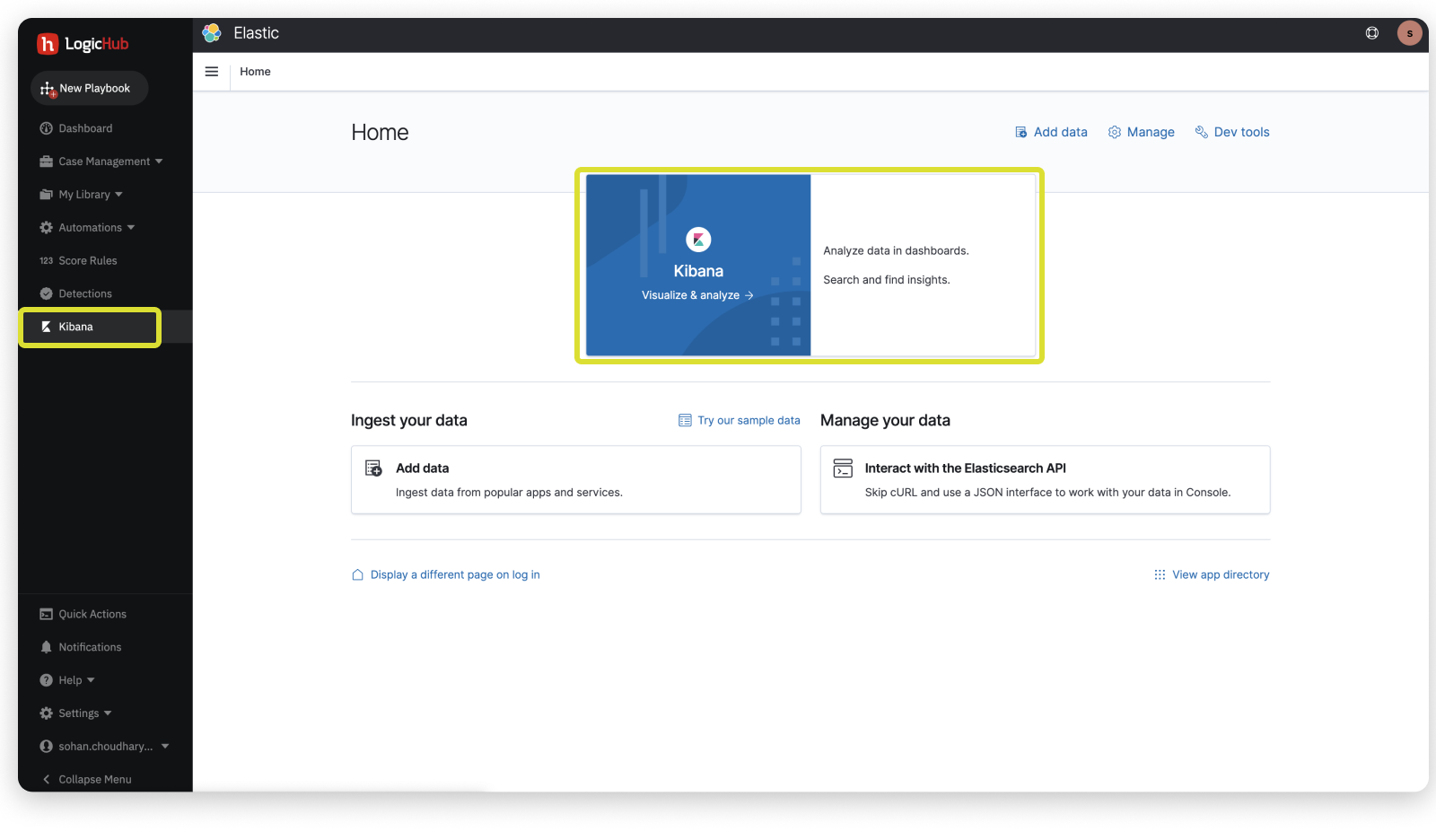Toggle the Elastic hamburger navigation menu
Screen dimensions: 1436x840
212,72
